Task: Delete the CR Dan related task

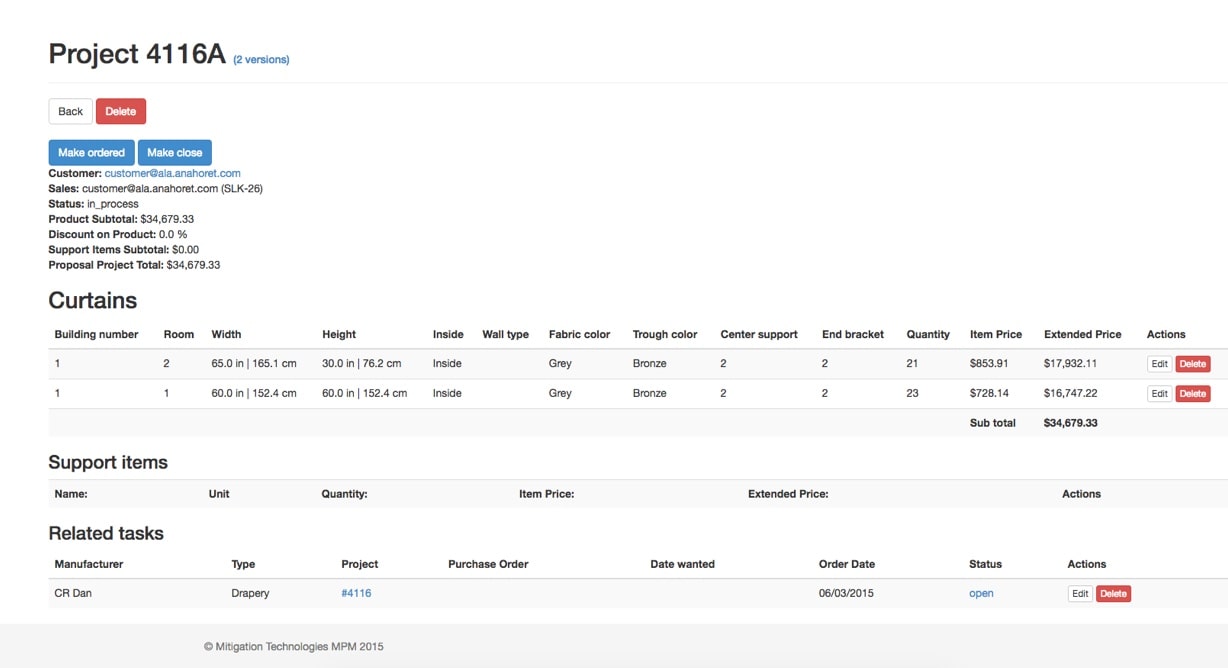Action: point(1113,593)
